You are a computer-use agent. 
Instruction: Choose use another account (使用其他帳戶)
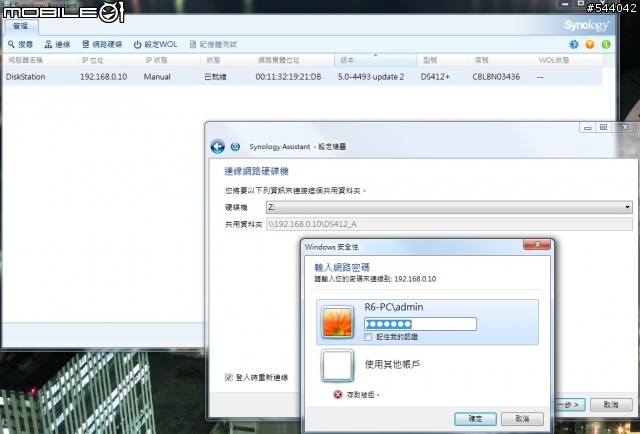coord(392,364)
